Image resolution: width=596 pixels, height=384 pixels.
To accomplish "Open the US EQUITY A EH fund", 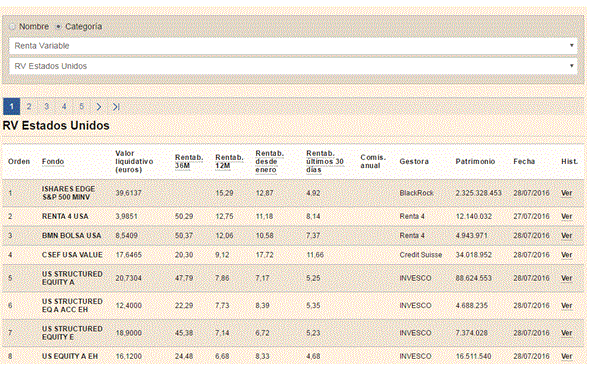I will [x=70, y=357].
